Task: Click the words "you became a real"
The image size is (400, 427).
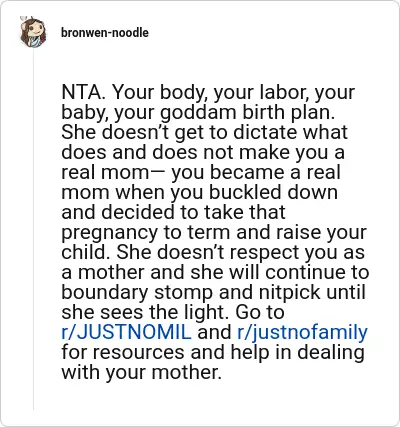Action: tap(256, 172)
